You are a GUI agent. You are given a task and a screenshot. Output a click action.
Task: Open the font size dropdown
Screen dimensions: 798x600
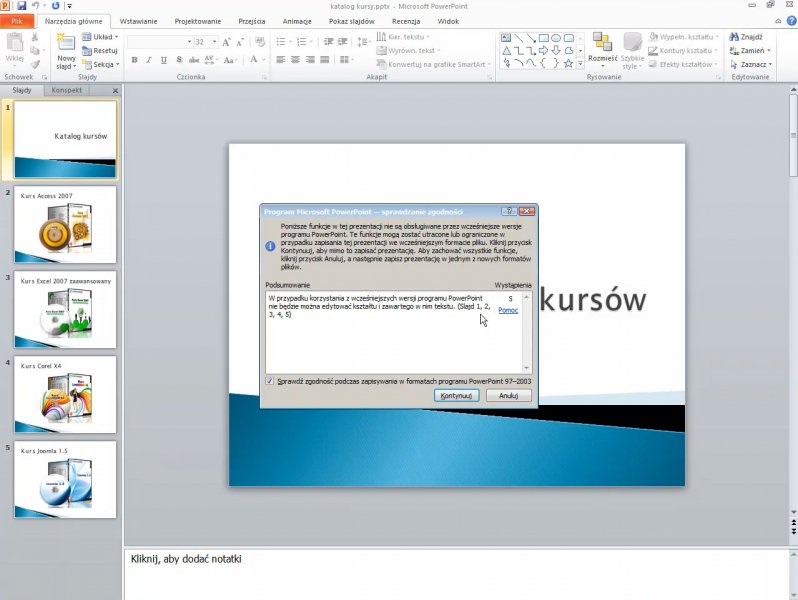[x=214, y=42]
